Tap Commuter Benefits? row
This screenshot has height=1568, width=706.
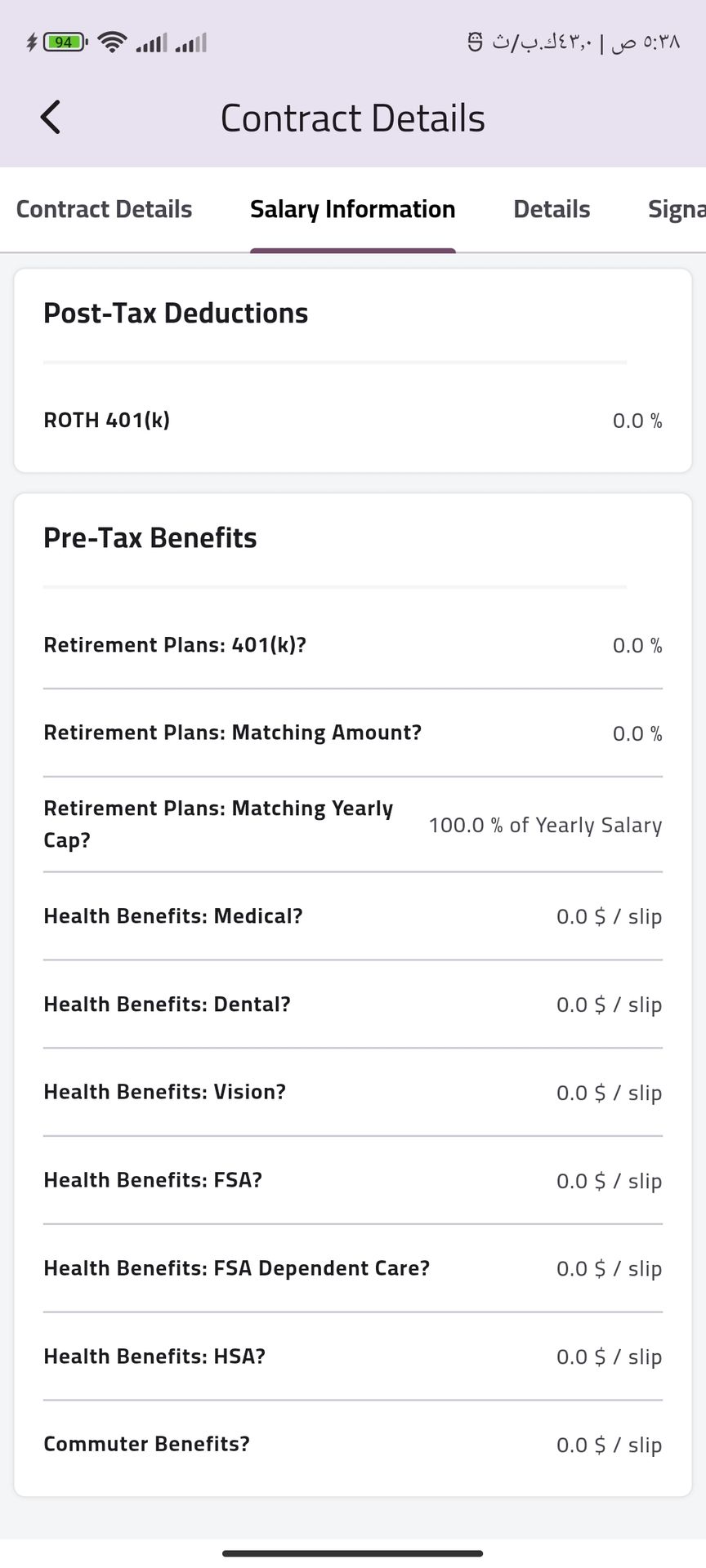click(352, 1444)
